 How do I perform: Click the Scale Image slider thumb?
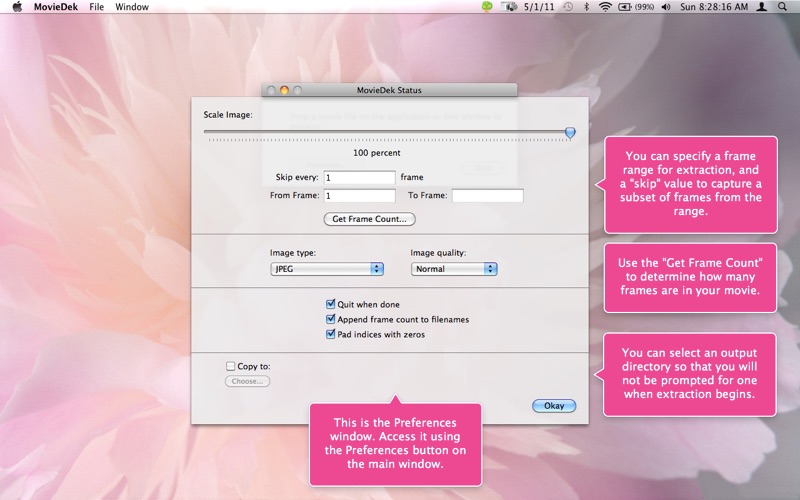pos(570,133)
